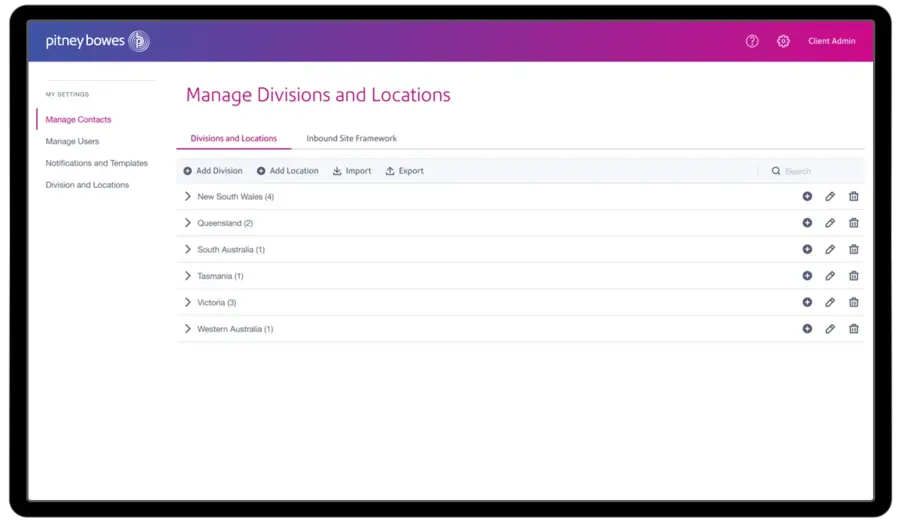
Task: Open Manage Users in the sidebar
Action: click(72, 141)
